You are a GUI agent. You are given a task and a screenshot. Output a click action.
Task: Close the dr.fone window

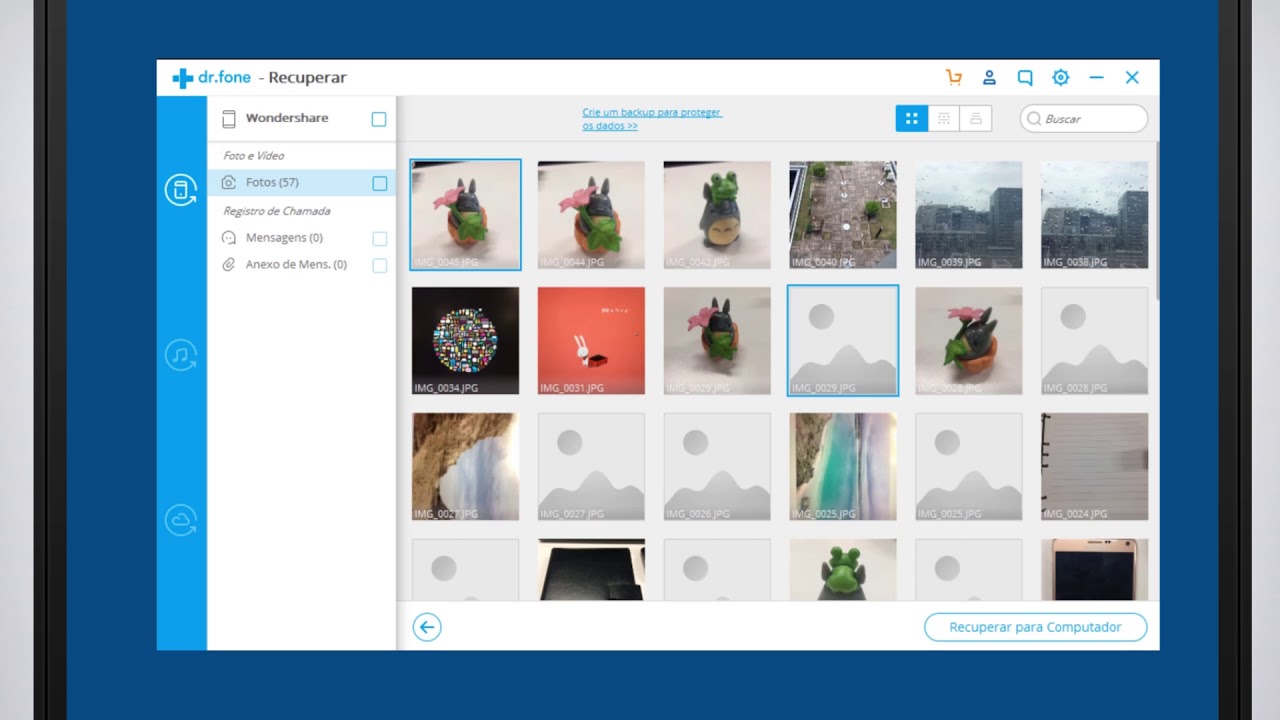click(x=1132, y=77)
